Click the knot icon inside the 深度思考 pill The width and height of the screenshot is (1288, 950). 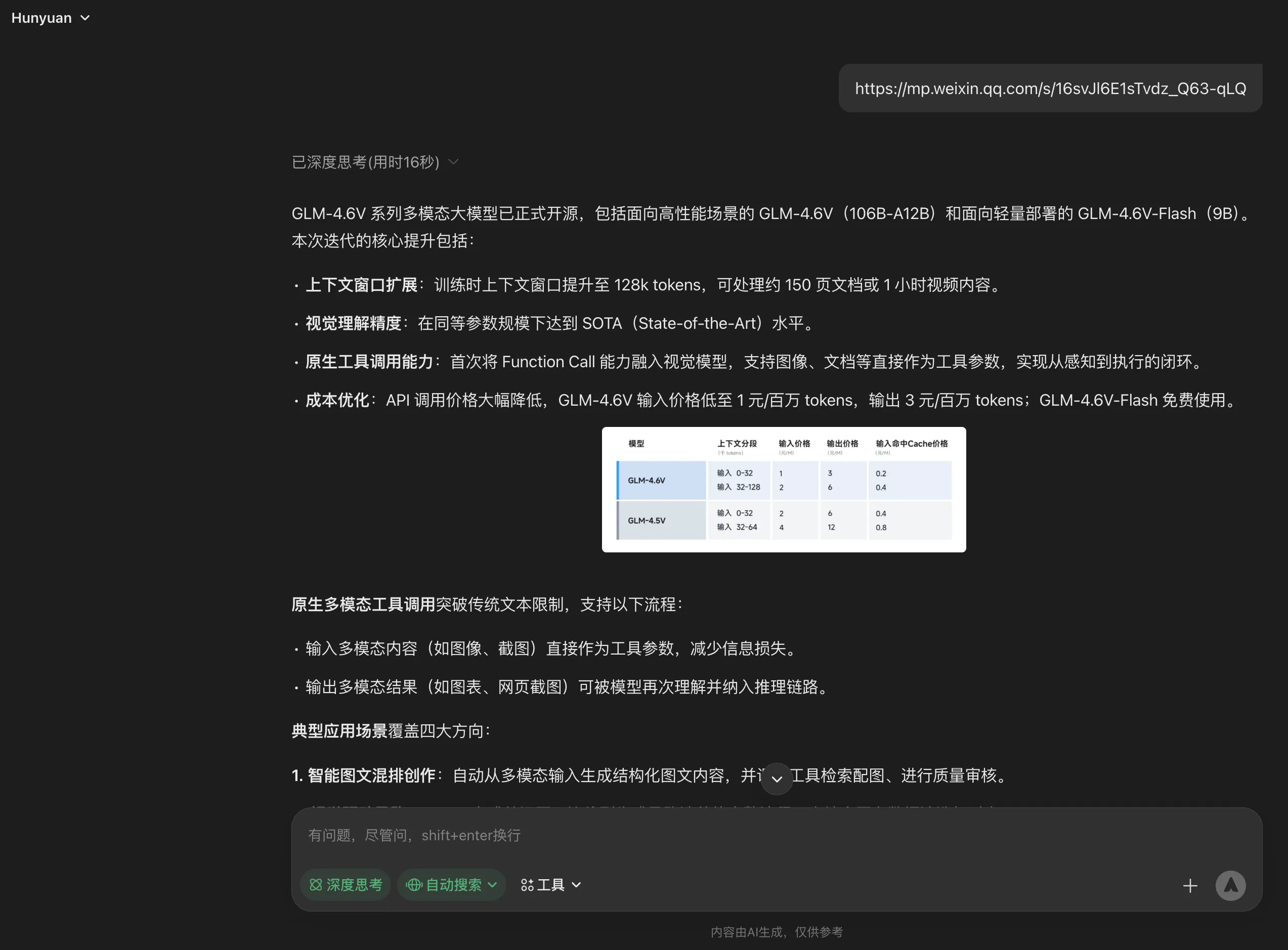click(316, 885)
